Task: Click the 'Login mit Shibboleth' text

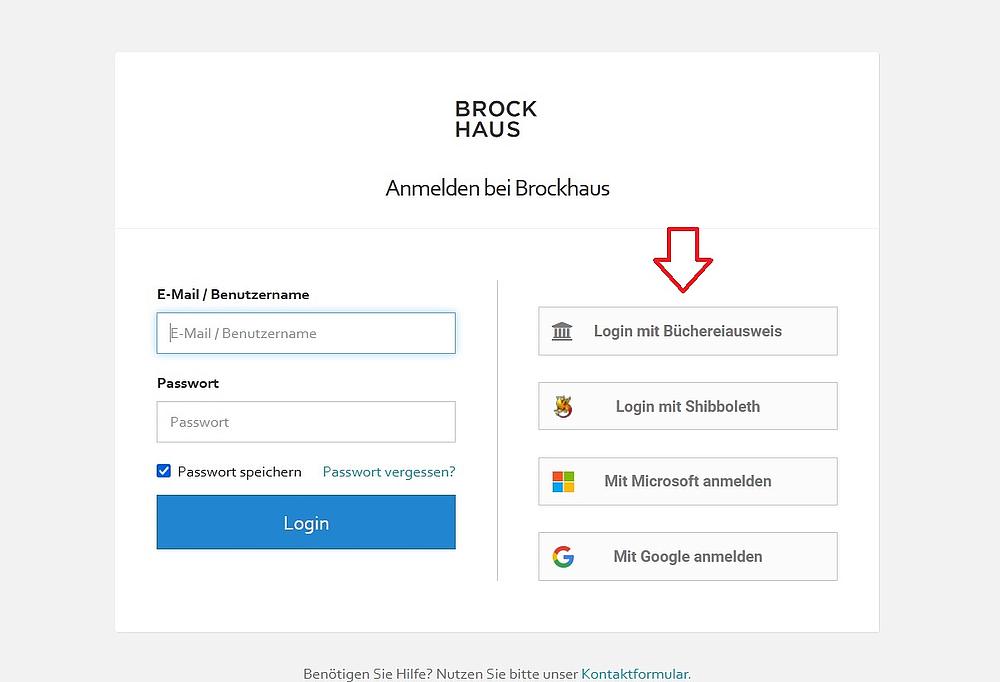Action: [688, 406]
